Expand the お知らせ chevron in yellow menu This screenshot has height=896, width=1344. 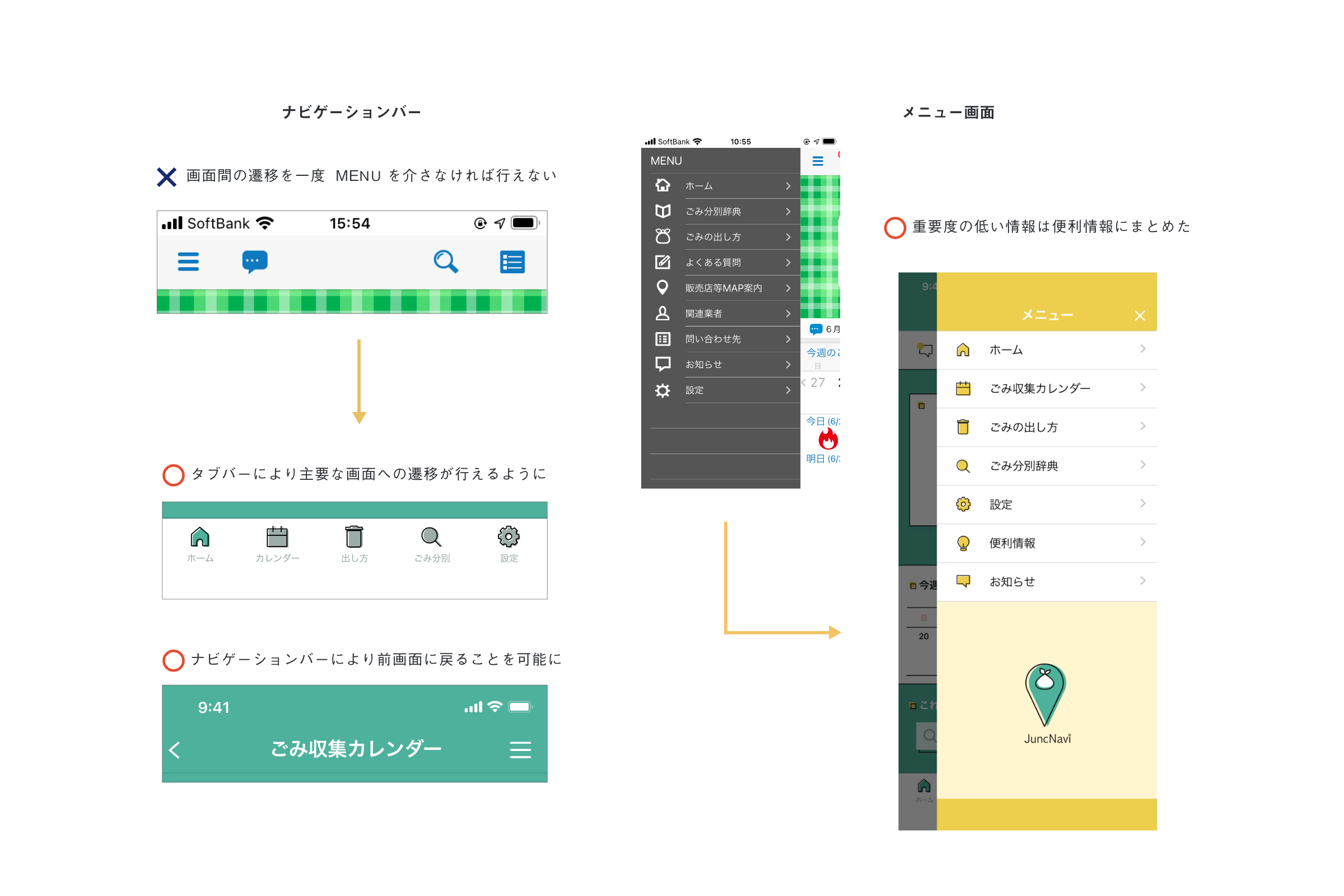point(1142,581)
